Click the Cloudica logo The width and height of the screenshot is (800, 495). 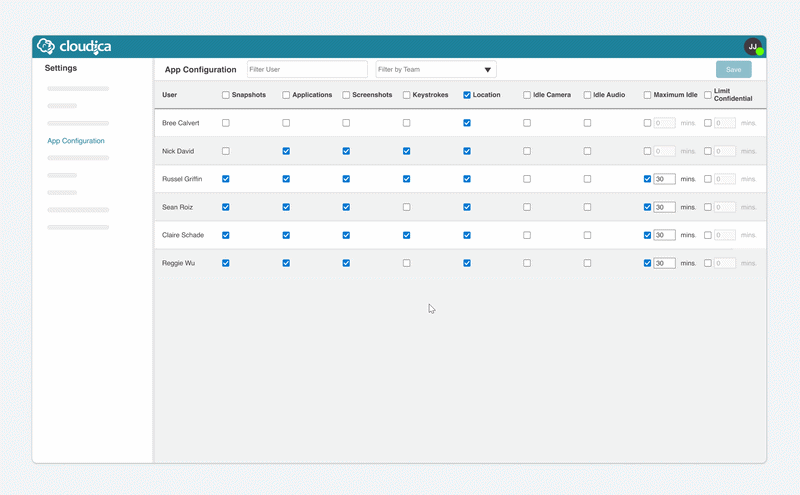[x=74, y=46]
